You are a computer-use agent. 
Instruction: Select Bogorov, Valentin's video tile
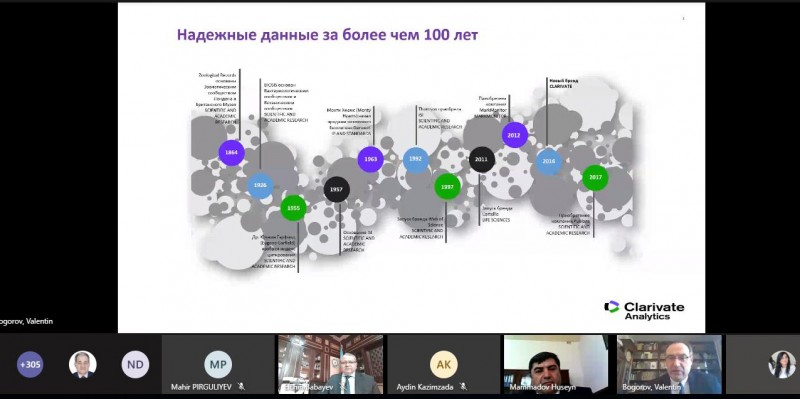[669, 364]
